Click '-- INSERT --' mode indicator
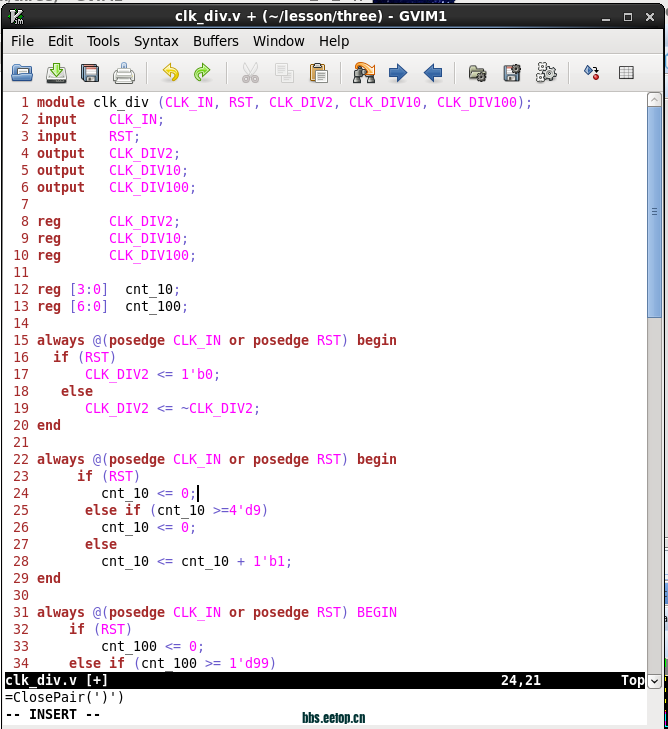Image resolution: width=668 pixels, height=729 pixels. 53,714
